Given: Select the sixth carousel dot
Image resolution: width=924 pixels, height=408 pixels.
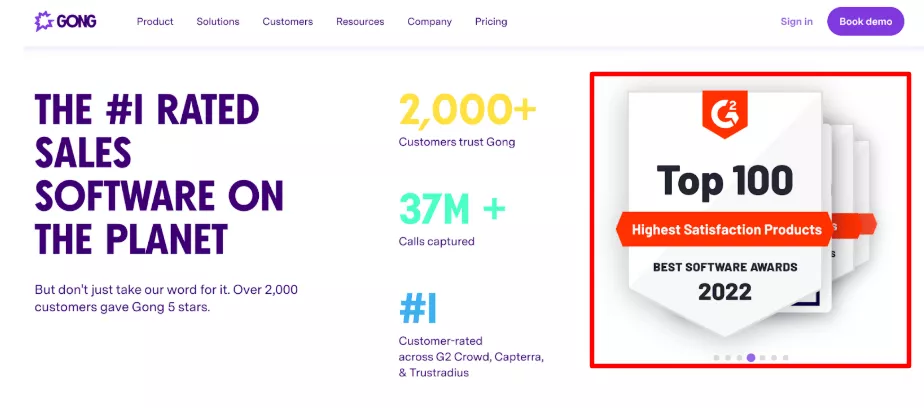Looking at the screenshot, I should pyautogui.click(x=774, y=357).
